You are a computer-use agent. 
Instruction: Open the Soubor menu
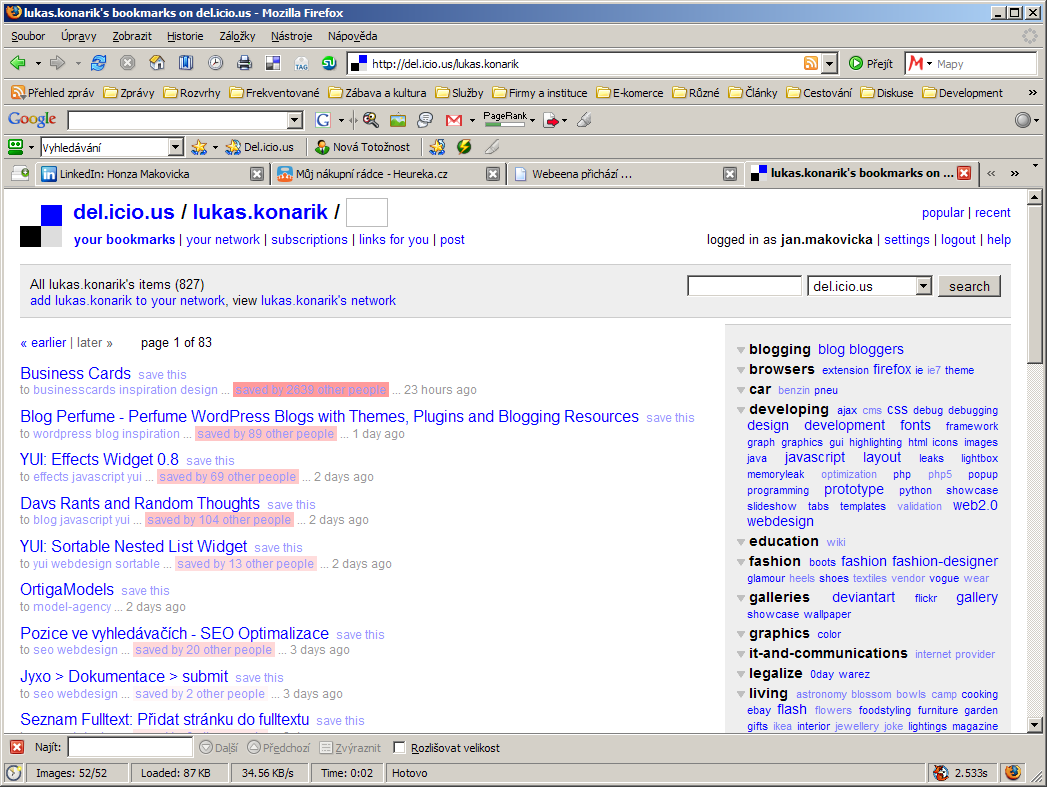tap(28, 36)
